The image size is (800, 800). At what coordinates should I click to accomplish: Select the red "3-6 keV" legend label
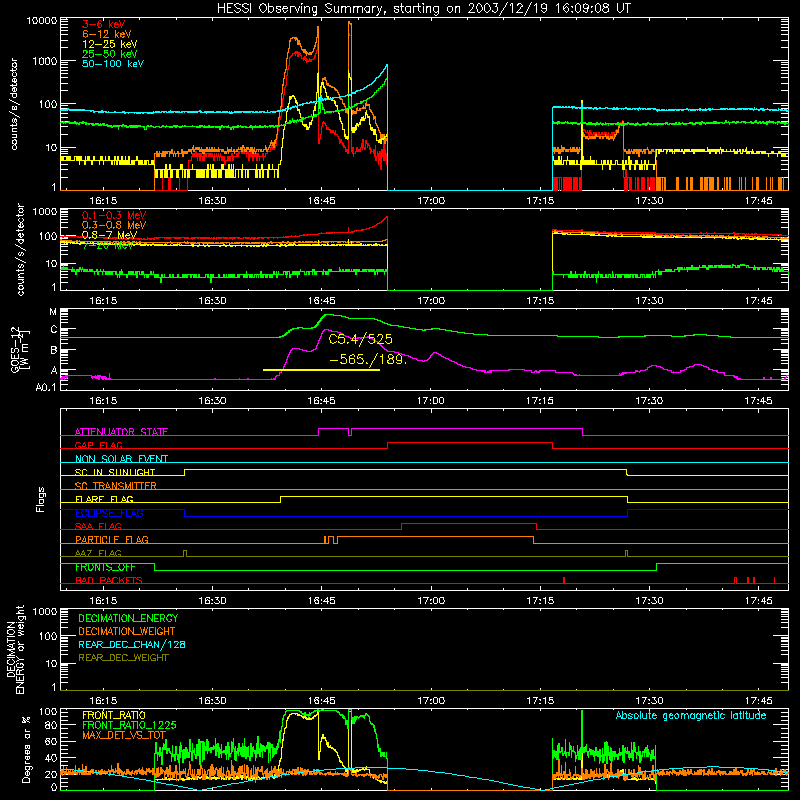(104, 24)
